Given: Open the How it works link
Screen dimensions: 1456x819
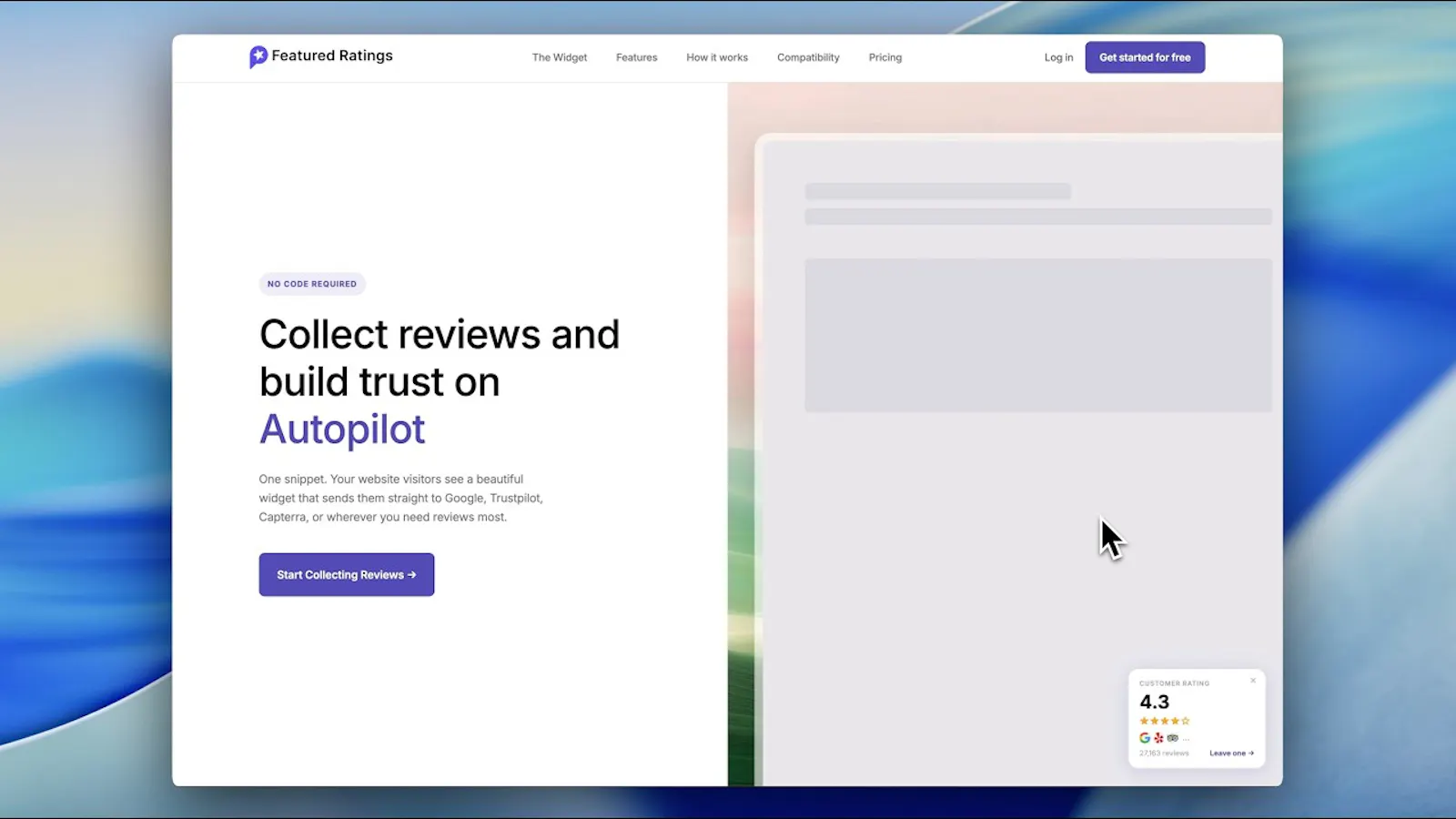Looking at the screenshot, I should click(717, 57).
